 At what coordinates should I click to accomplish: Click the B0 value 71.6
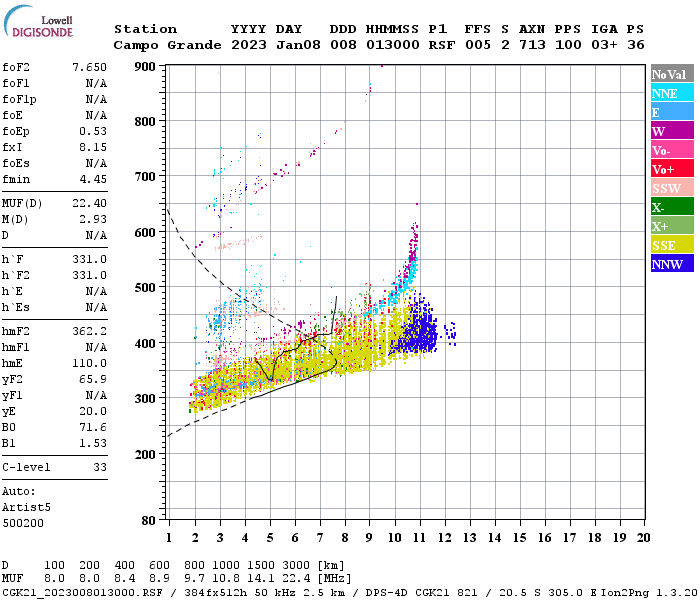point(93,427)
